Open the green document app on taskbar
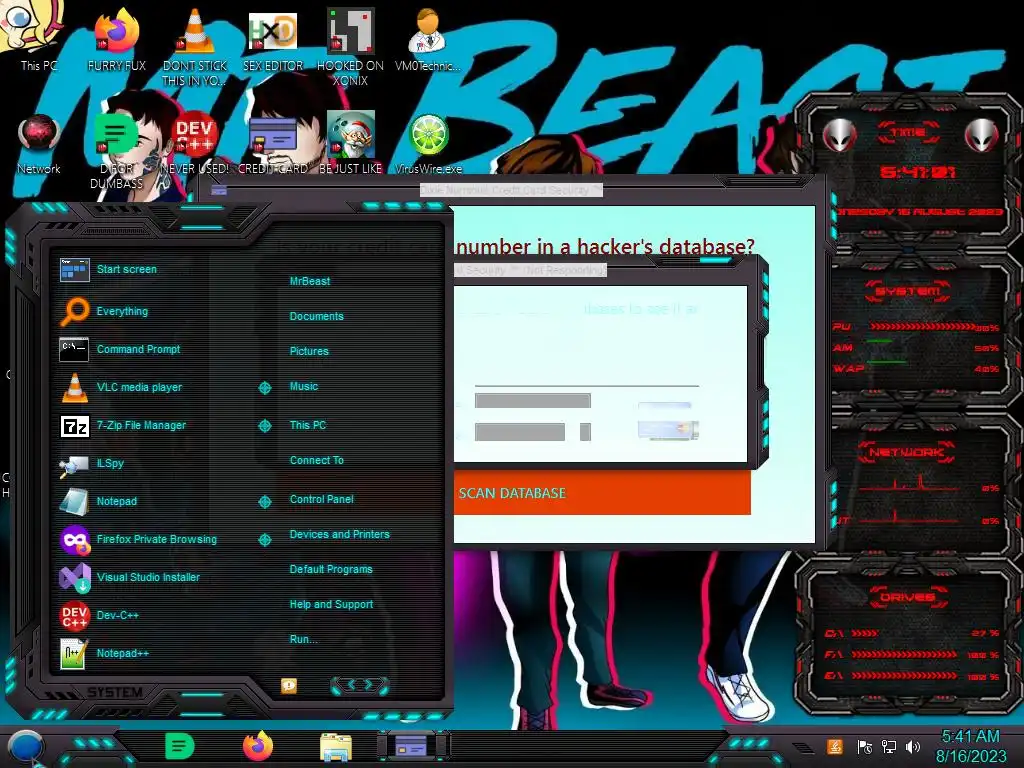 pyautogui.click(x=180, y=746)
